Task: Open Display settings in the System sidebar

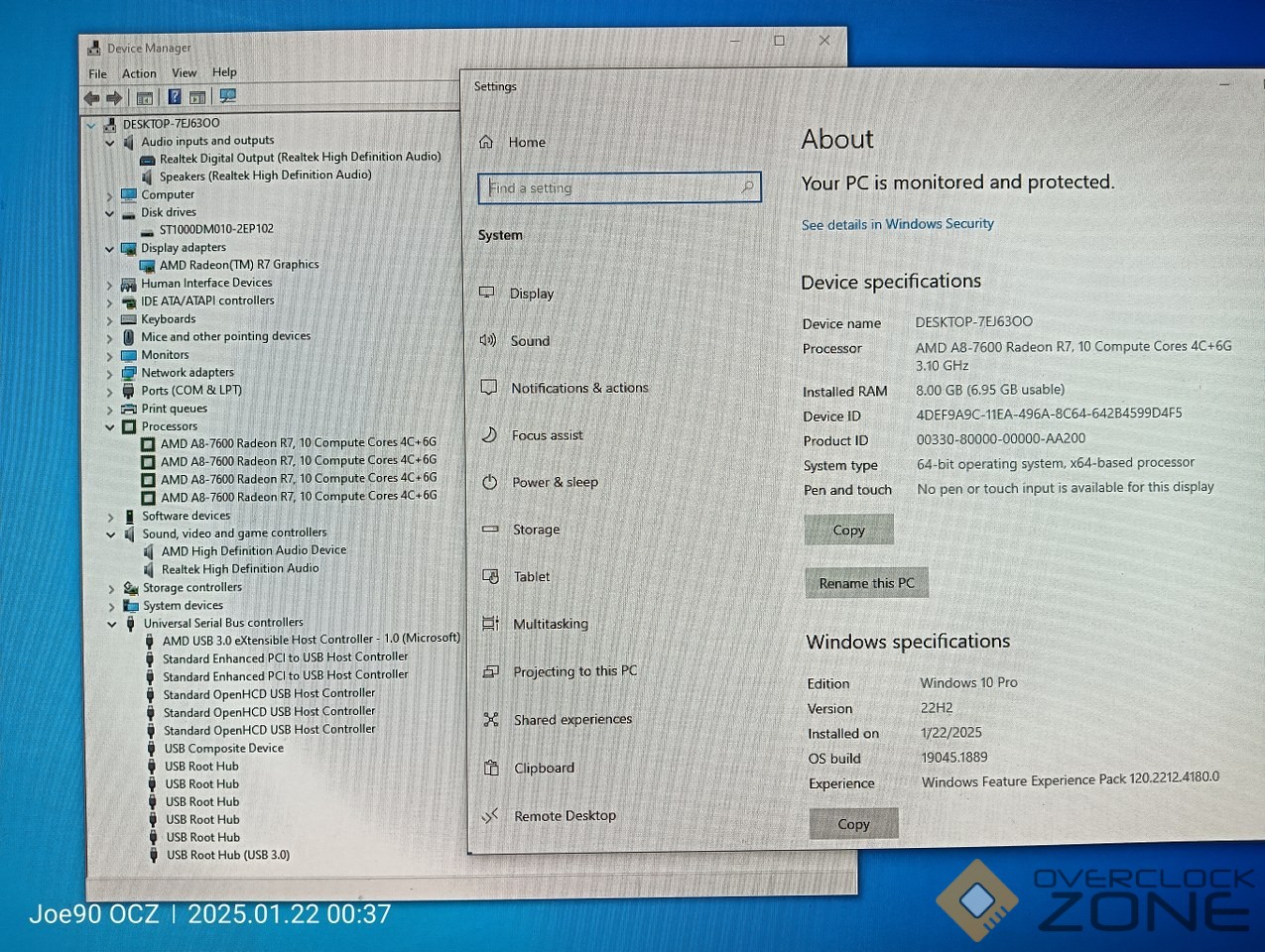Action: [517, 294]
